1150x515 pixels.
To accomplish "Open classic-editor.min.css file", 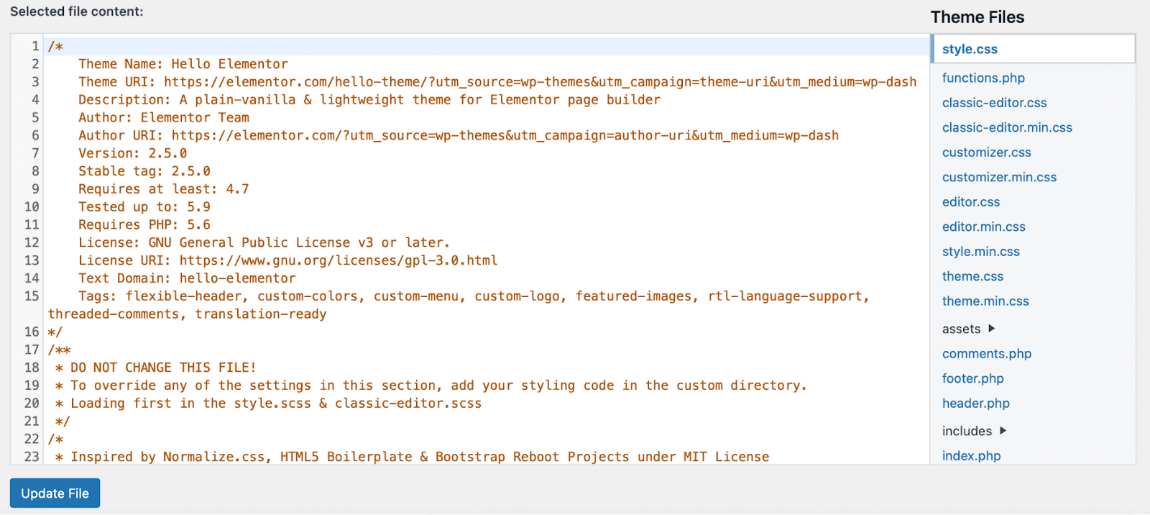I will point(1006,128).
